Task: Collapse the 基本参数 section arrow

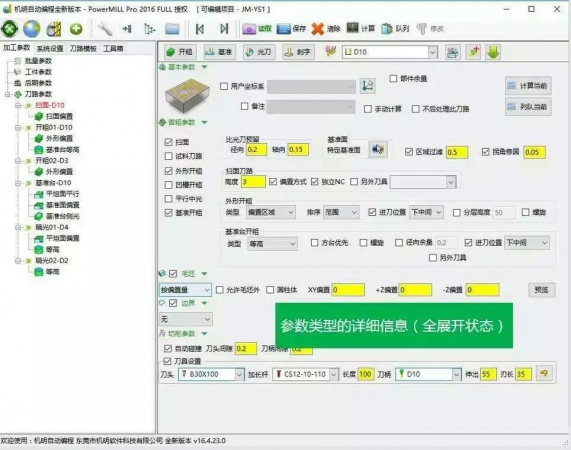Action: coord(204,67)
